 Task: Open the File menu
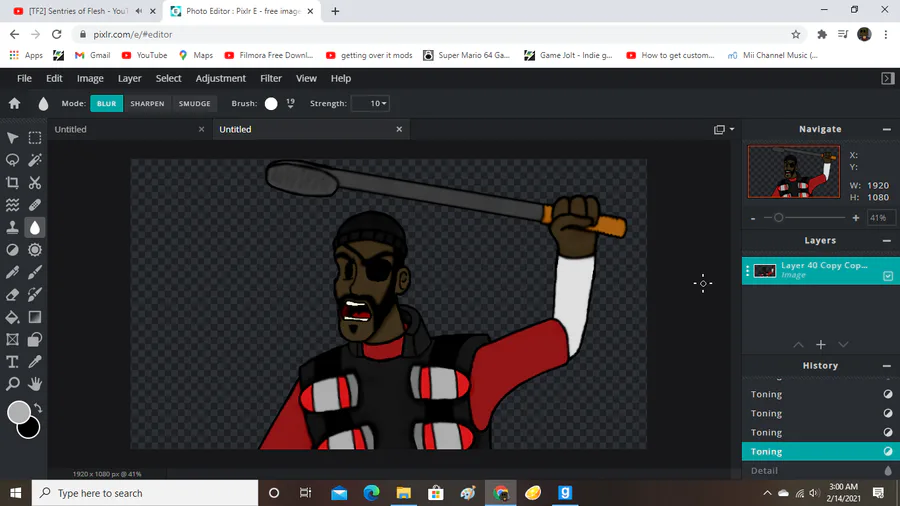coord(24,79)
